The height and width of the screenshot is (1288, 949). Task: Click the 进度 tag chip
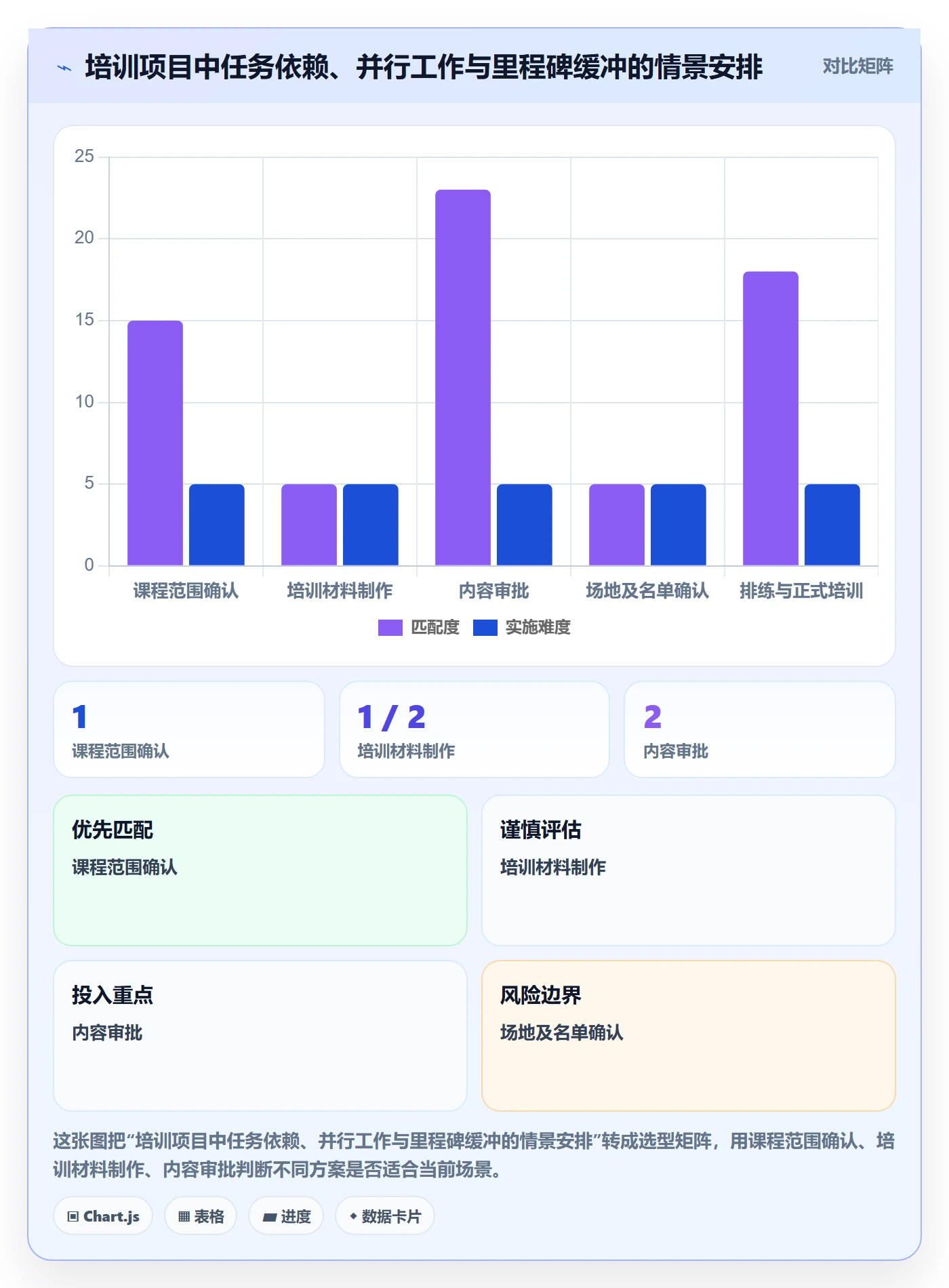click(x=286, y=1216)
